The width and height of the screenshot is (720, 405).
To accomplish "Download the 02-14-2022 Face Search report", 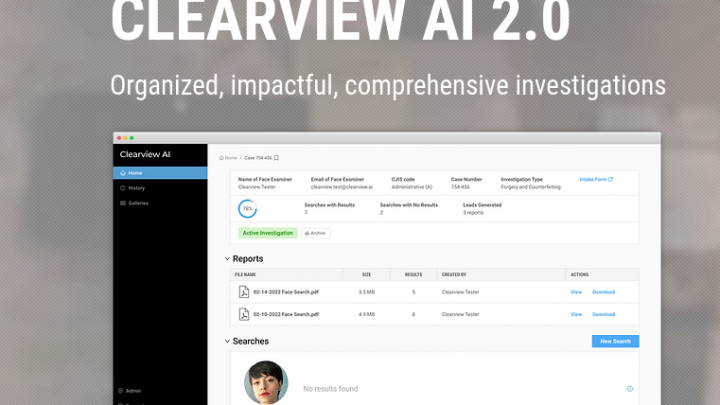I will [x=603, y=292].
